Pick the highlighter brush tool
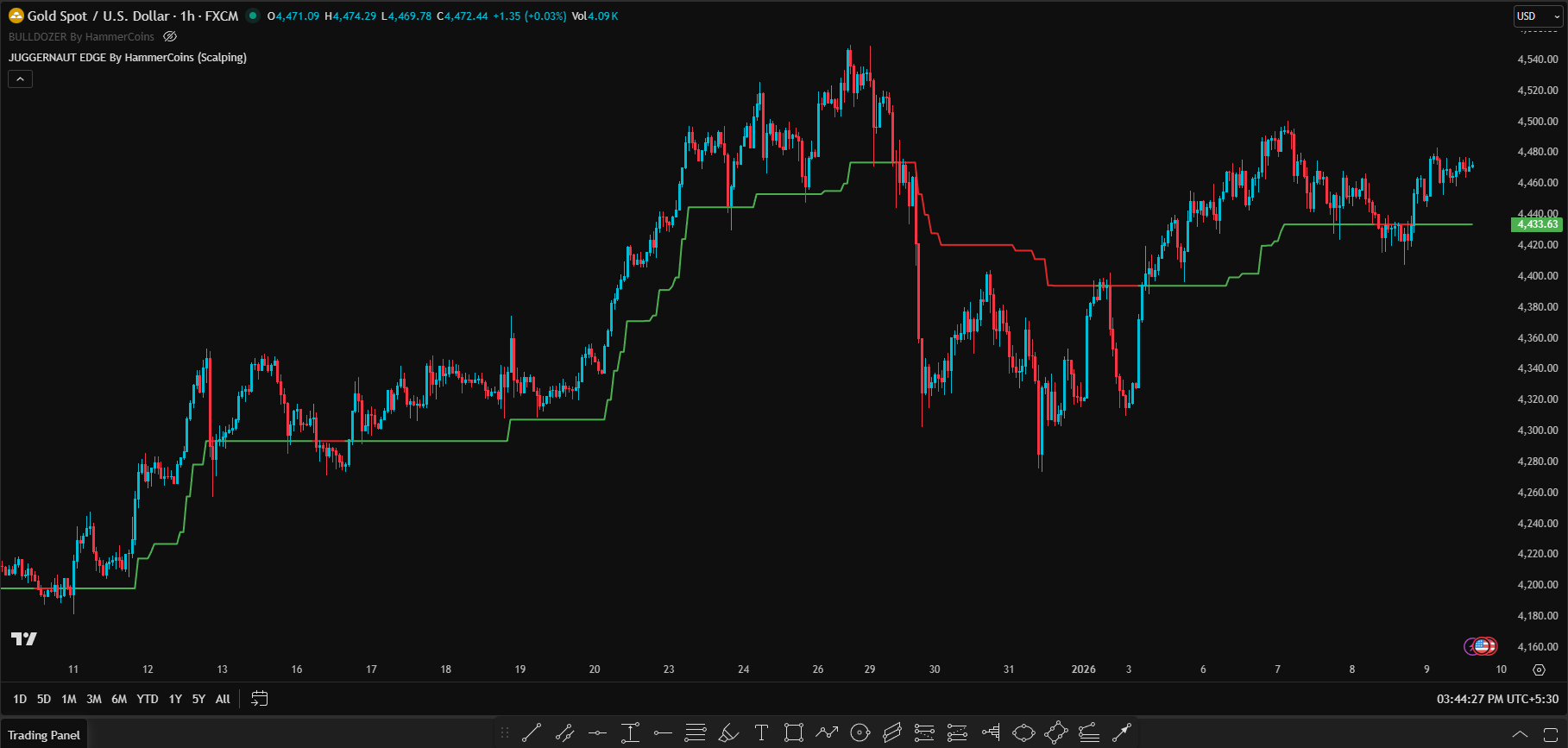 (x=728, y=733)
